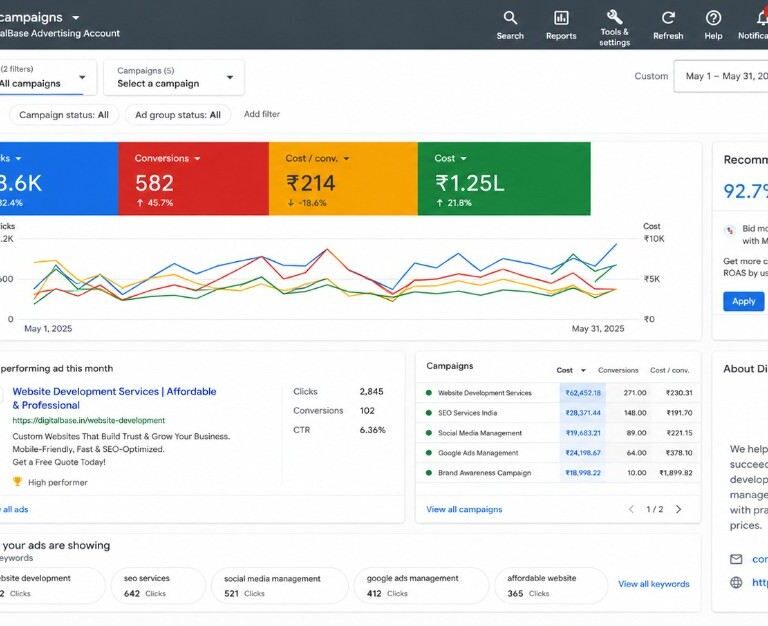
Task: Click status dot for Website Development Services
Action: (x=429, y=393)
